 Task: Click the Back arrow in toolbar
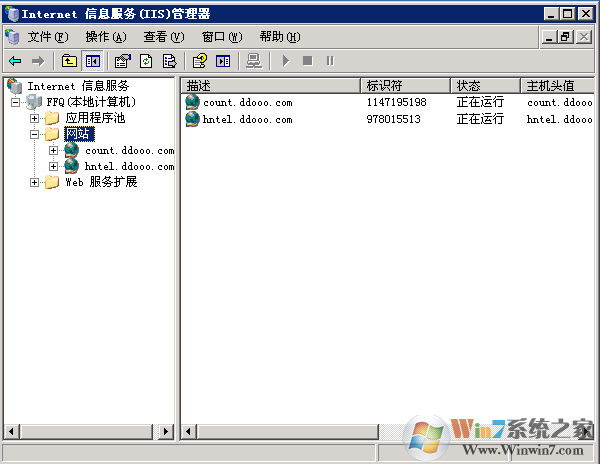[15, 61]
